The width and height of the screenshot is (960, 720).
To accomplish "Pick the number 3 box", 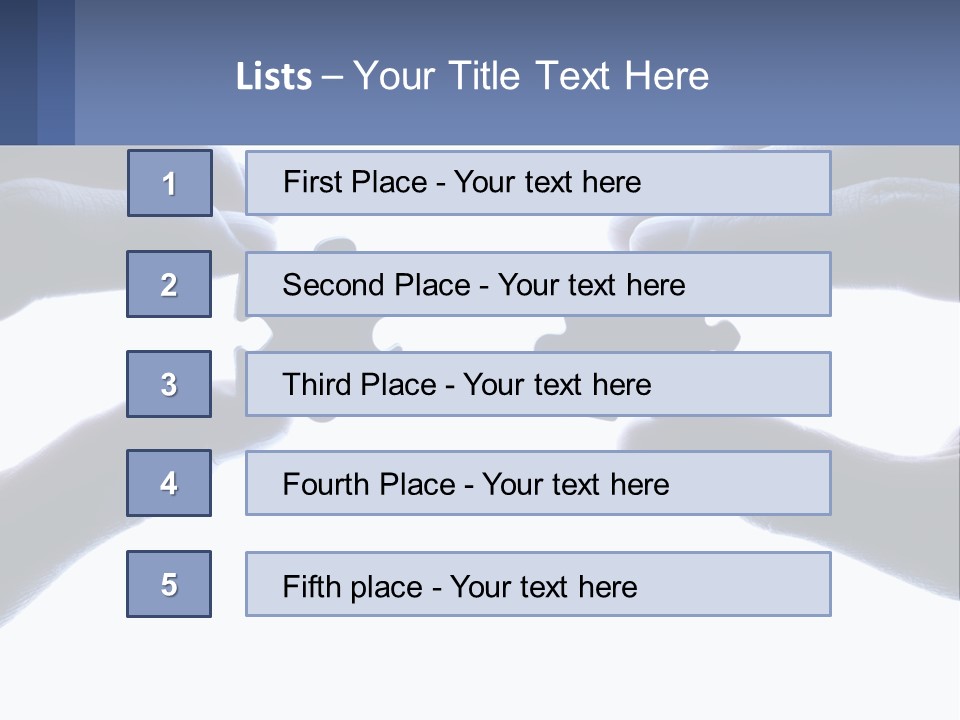I will pyautogui.click(x=169, y=384).
